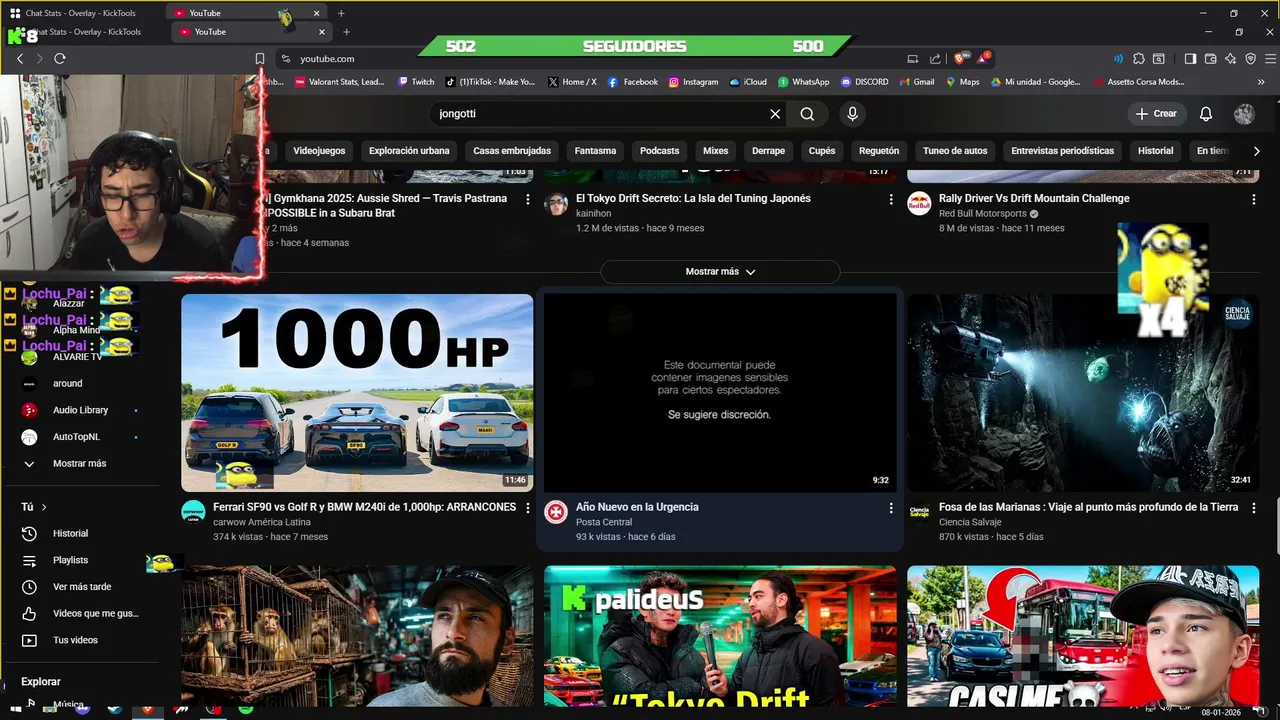This screenshot has height=720, width=1280.
Task: Play the 1000 HP drag race thumbnail
Action: [357, 393]
